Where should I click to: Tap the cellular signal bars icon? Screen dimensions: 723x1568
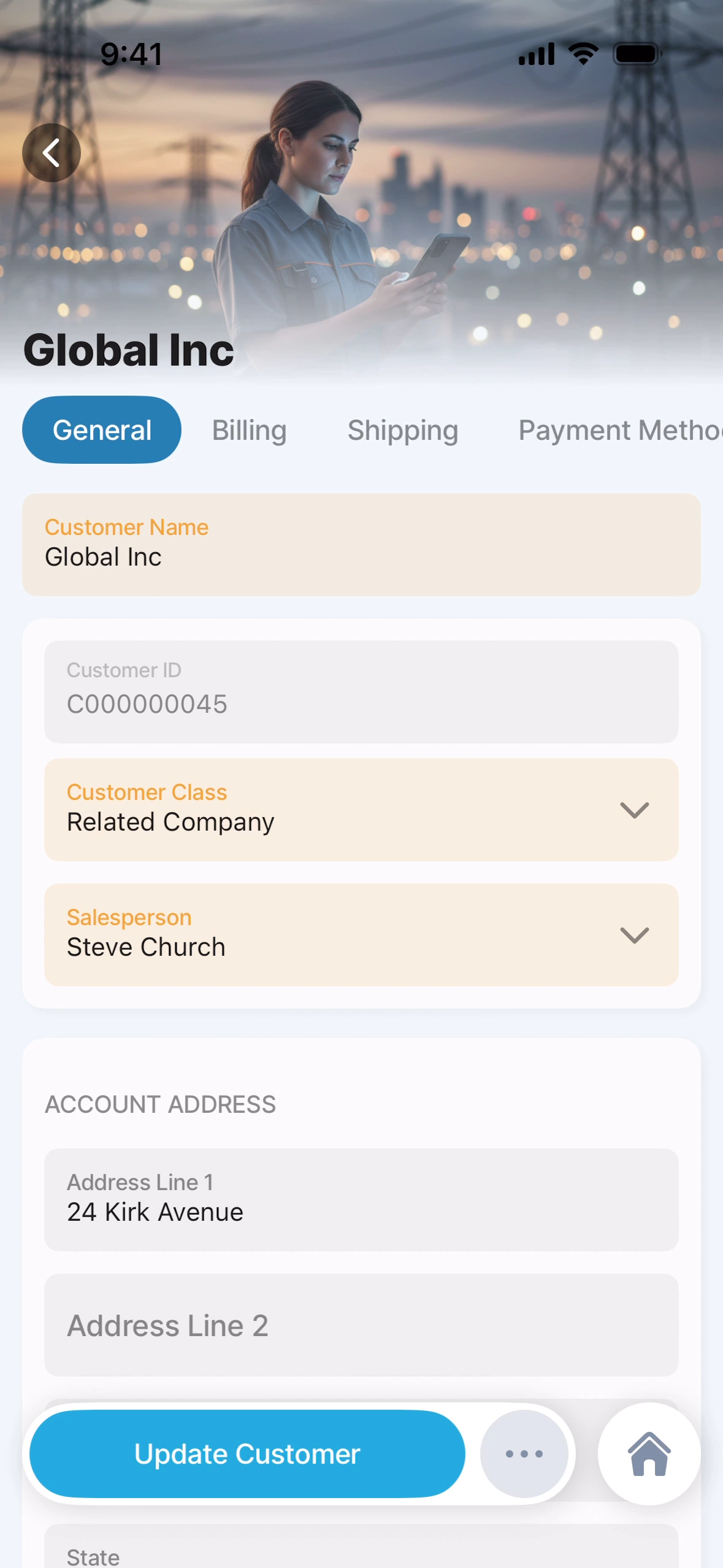pyautogui.click(x=537, y=54)
